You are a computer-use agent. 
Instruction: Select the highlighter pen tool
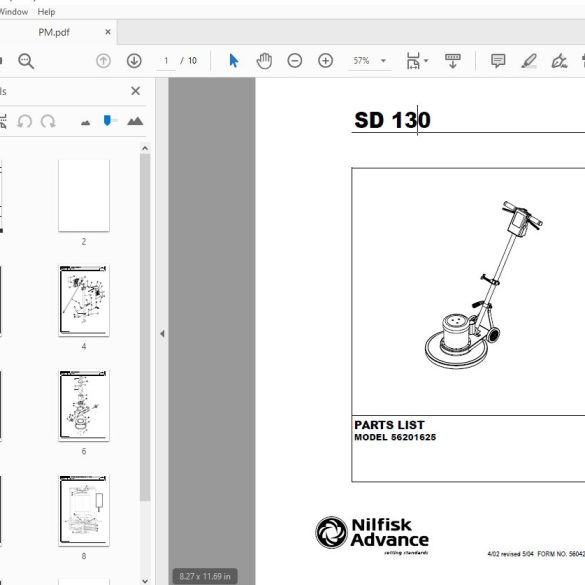(x=529, y=61)
